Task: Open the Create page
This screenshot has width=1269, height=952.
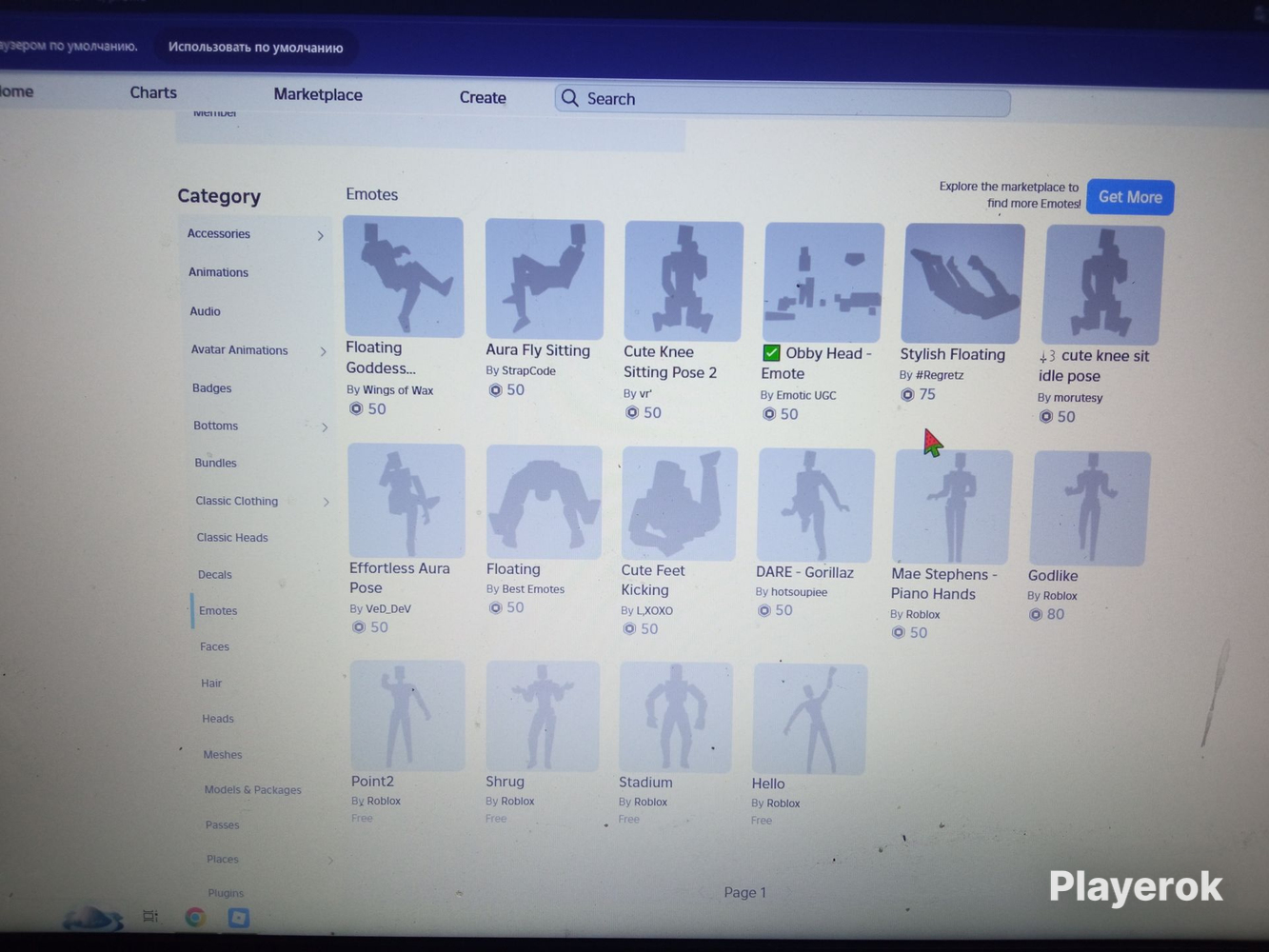Action: coord(483,97)
